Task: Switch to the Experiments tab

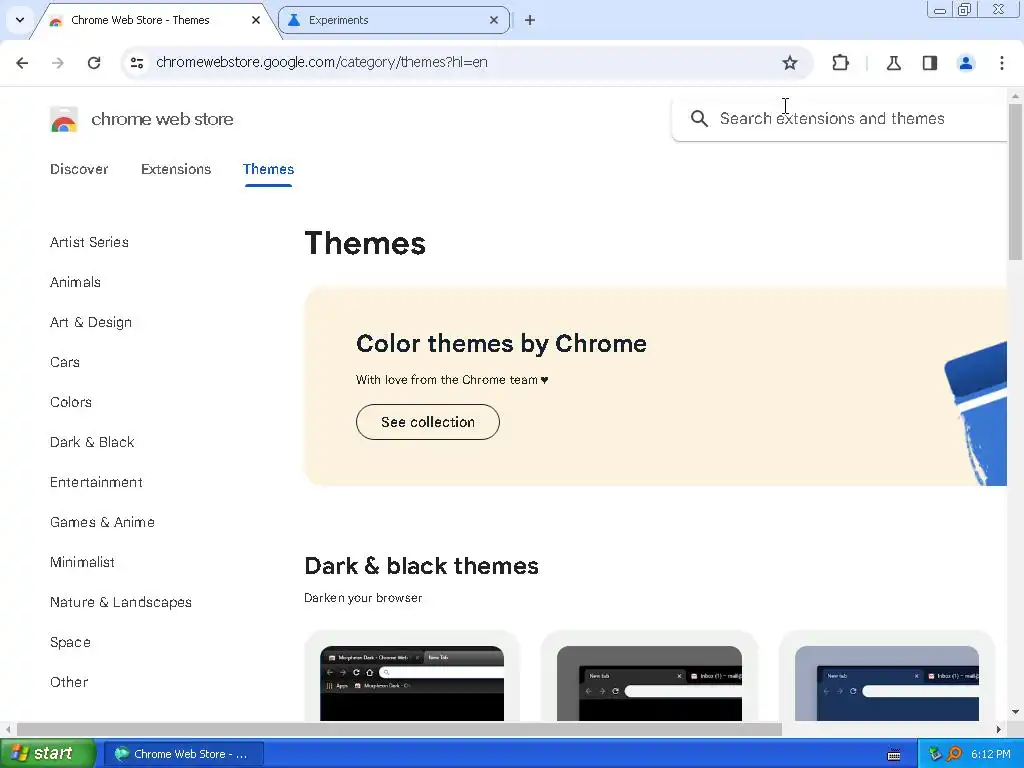Action: pos(394,20)
